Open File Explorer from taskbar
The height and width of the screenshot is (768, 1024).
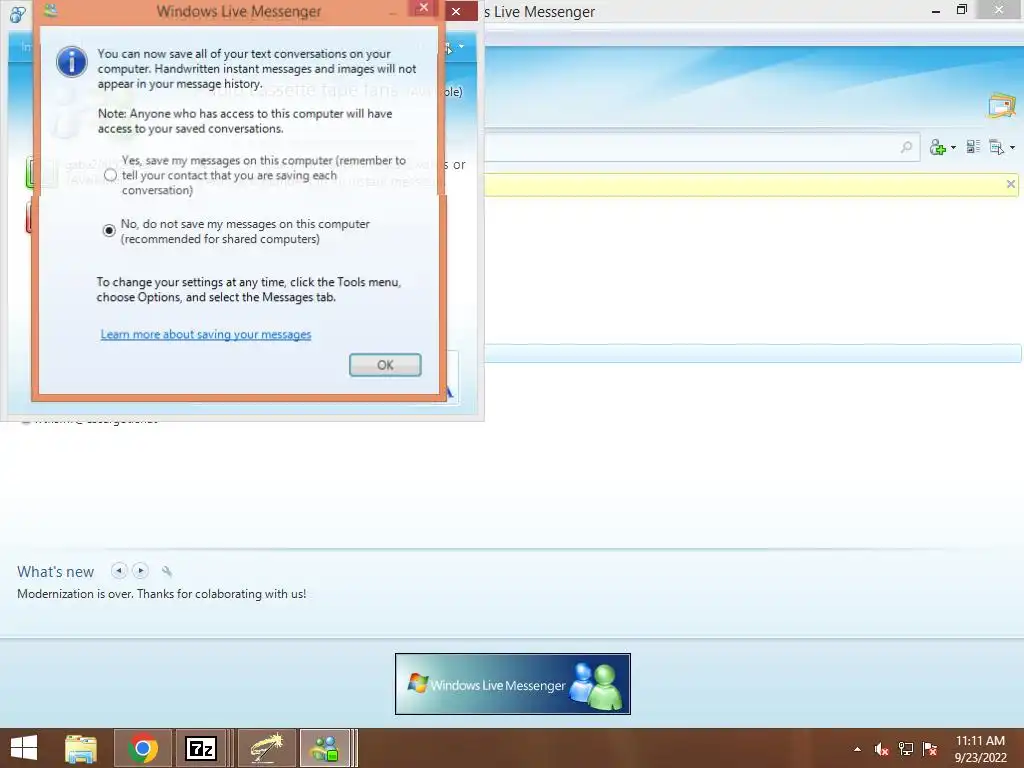[81, 748]
